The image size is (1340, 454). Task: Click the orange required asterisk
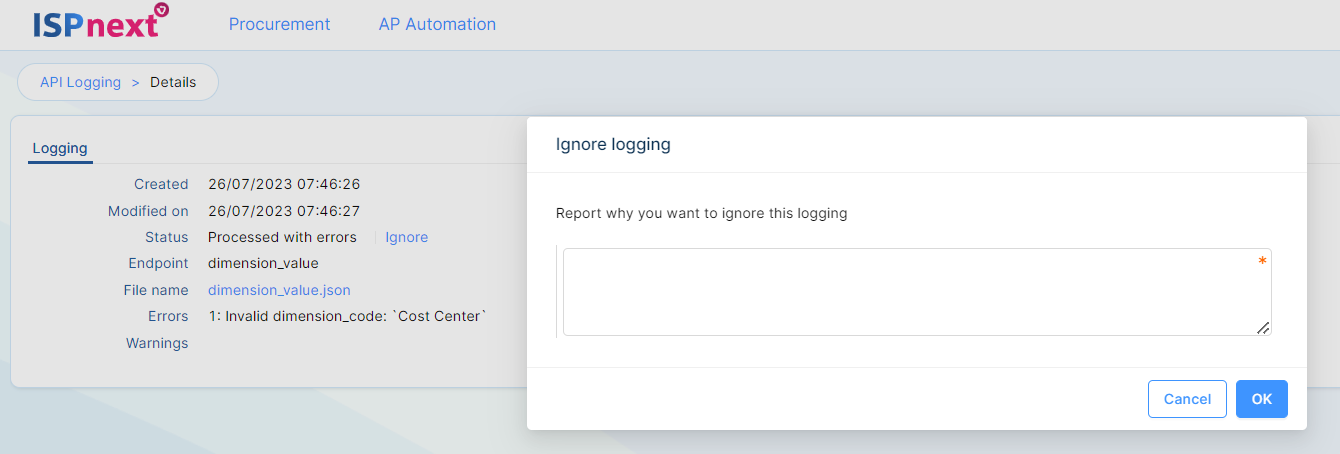tap(1262, 262)
